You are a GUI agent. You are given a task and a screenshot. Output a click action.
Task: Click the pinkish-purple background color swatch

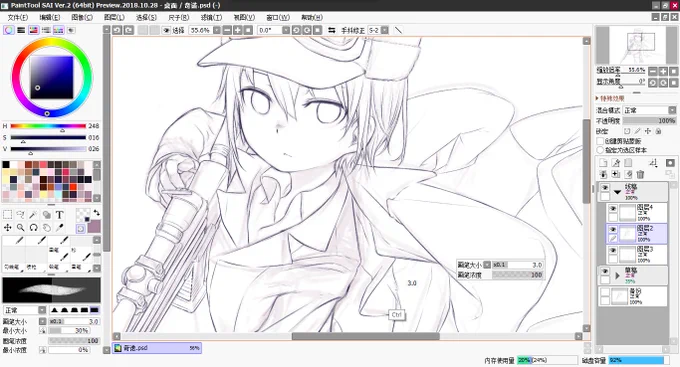94,226
